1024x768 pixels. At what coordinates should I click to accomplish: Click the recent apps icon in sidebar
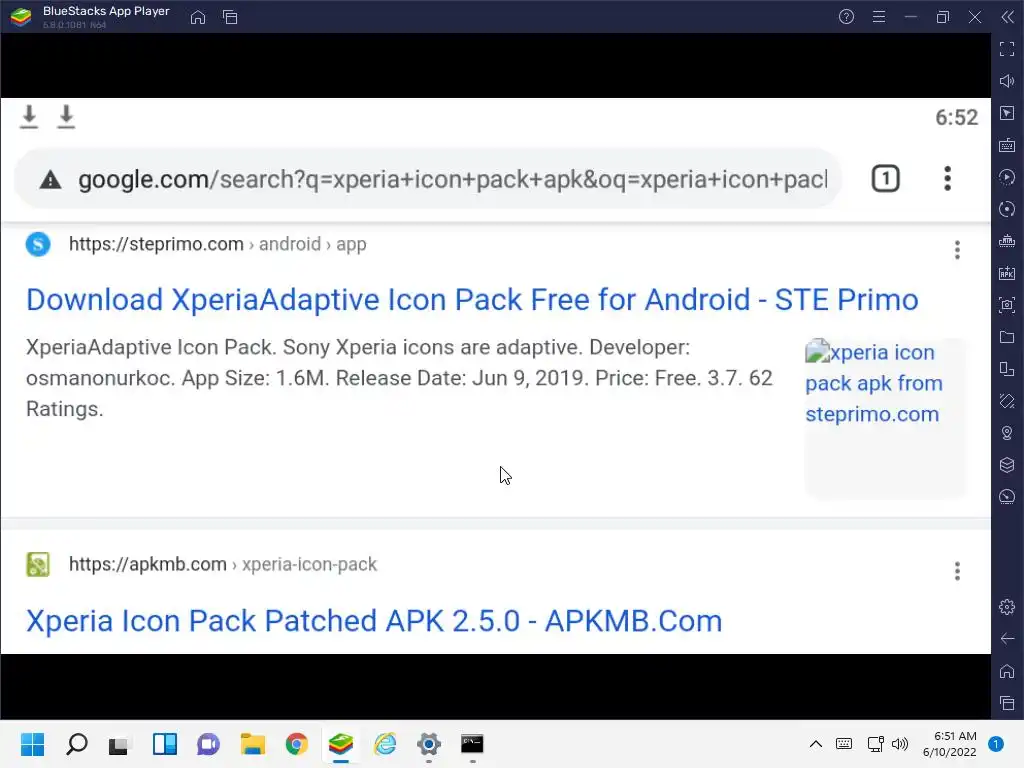pyautogui.click(x=1007, y=703)
